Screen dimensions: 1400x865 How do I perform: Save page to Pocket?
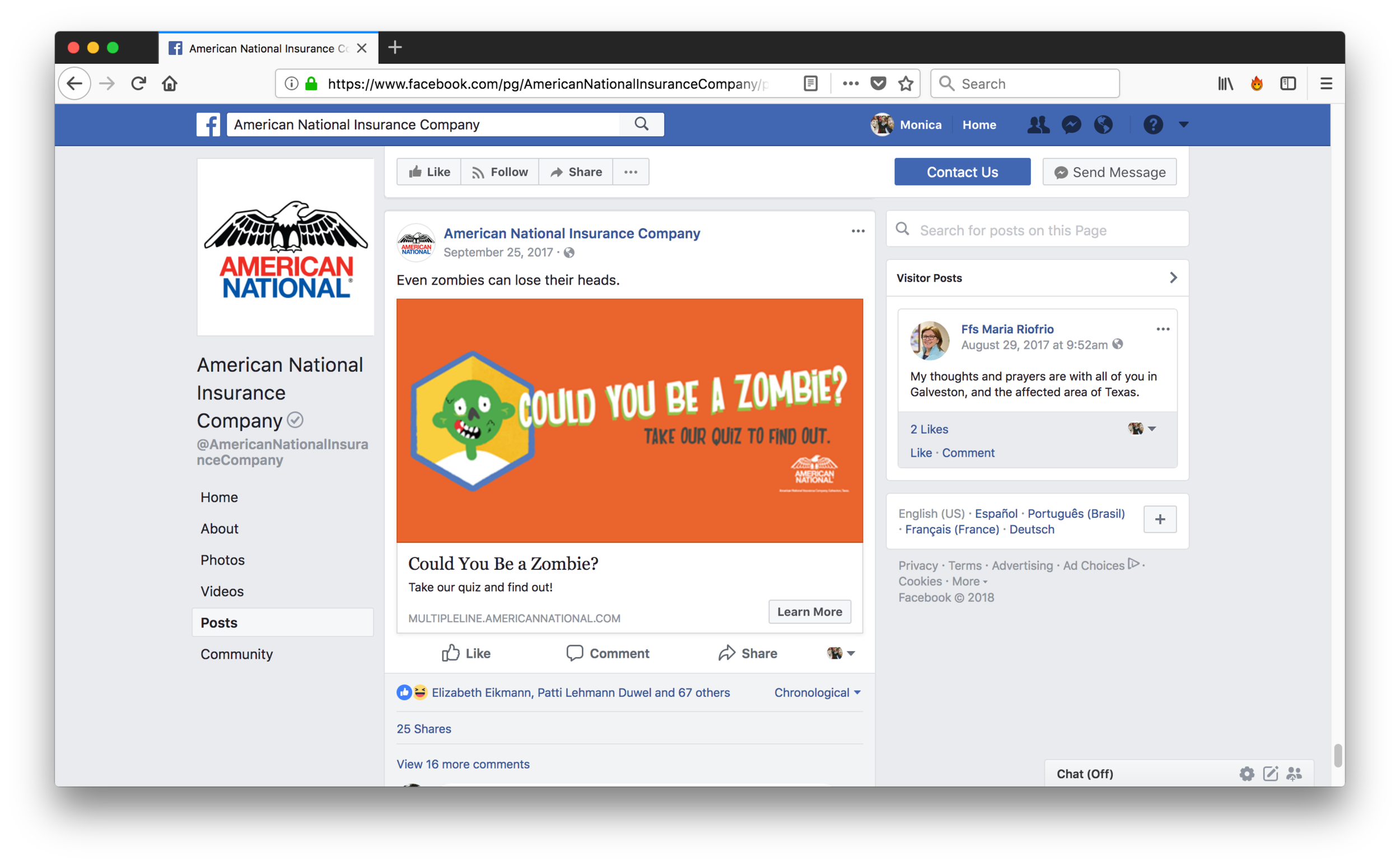pyautogui.click(x=878, y=83)
